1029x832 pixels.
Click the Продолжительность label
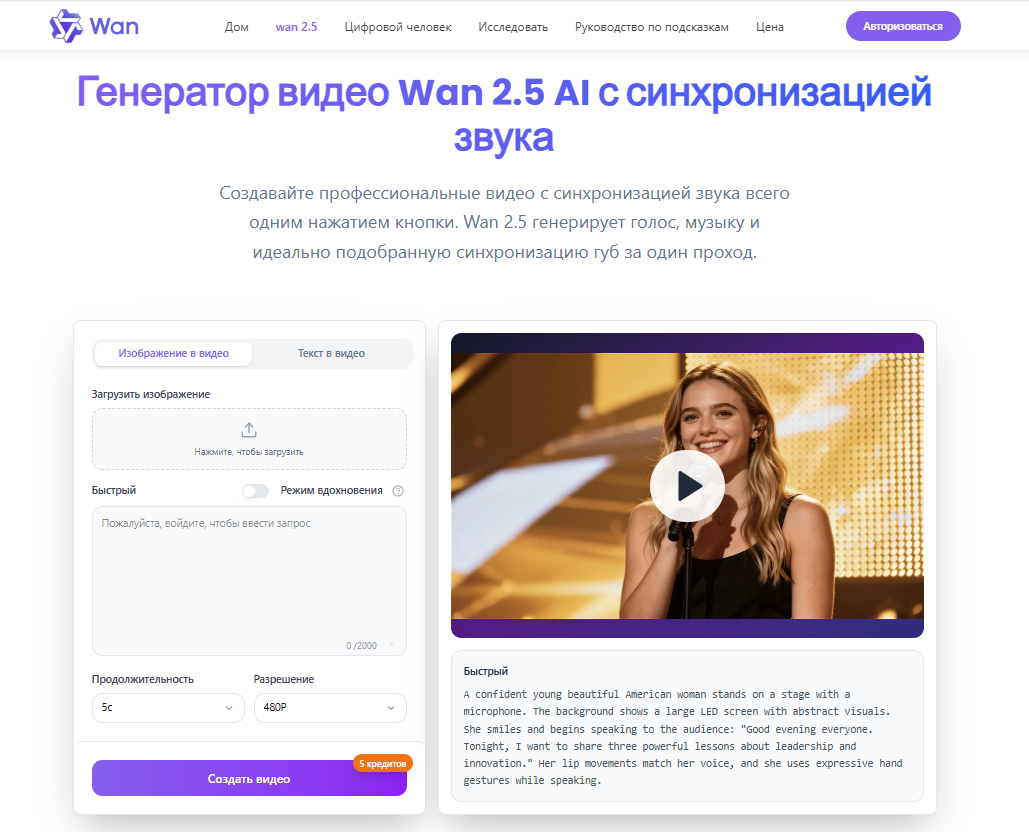[x=142, y=679]
